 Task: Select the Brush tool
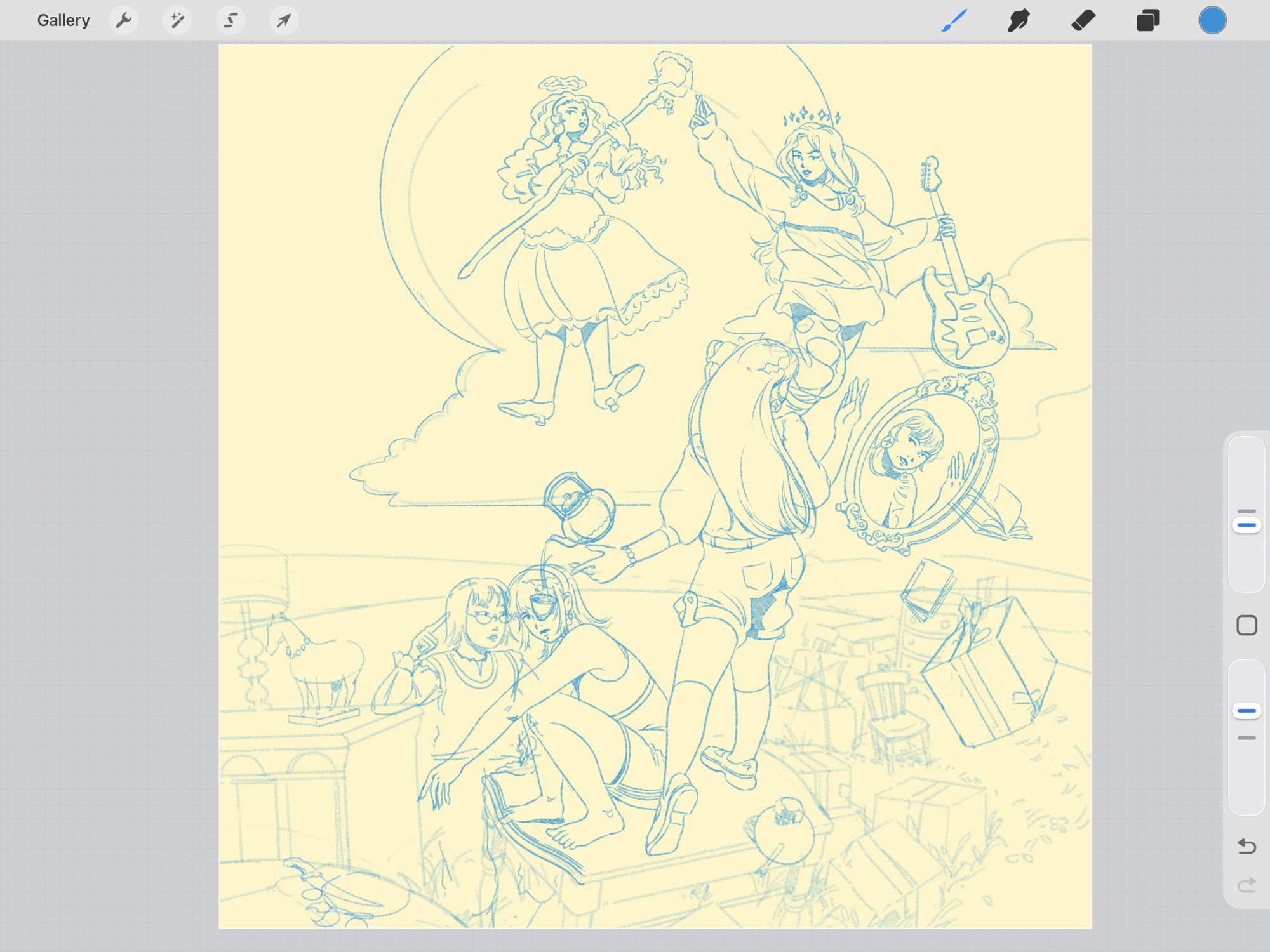[x=954, y=20]
